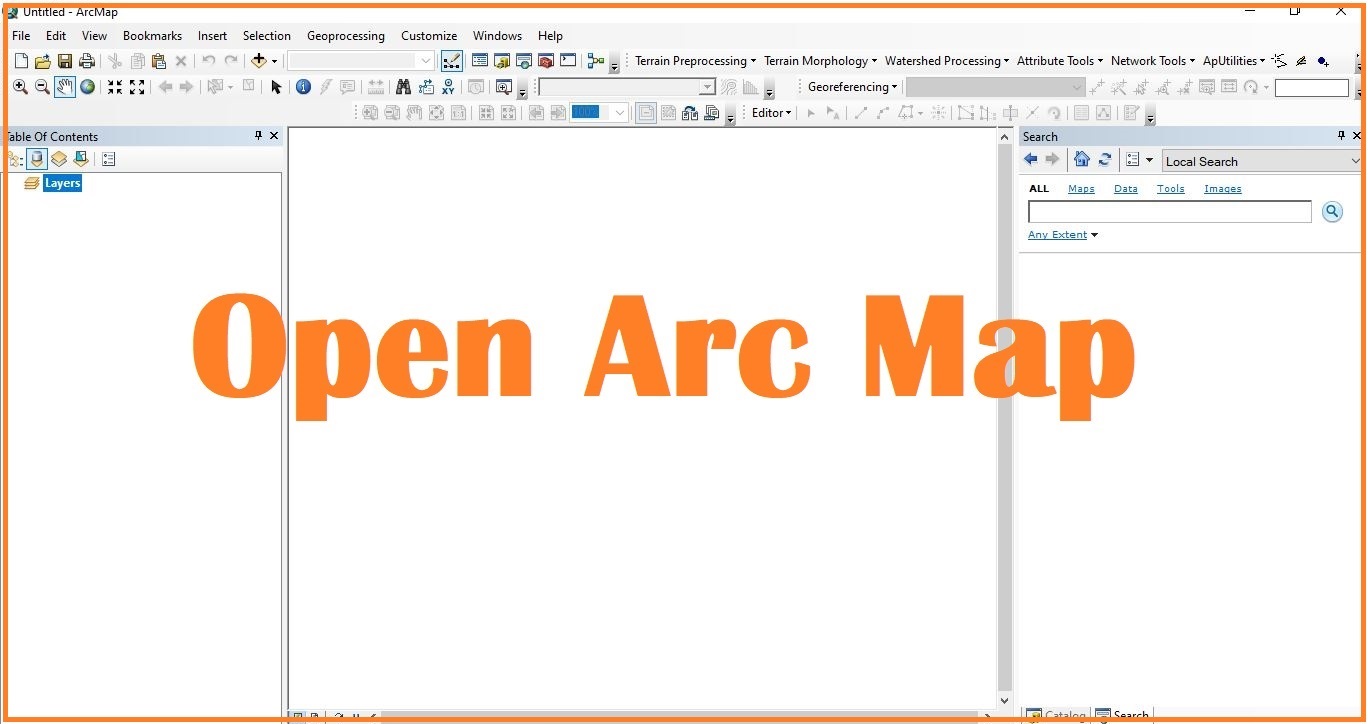
Task: Create a new map document
Action: (21, 61)
